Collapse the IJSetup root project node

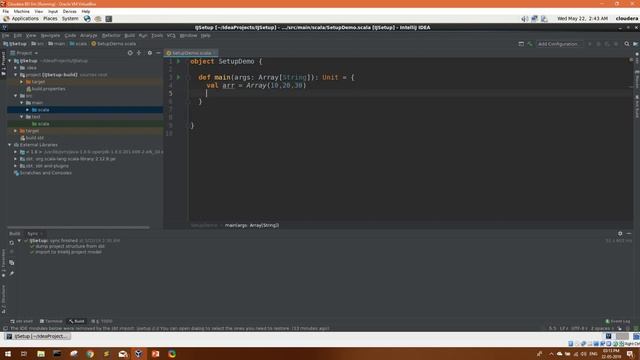point(10,61)
